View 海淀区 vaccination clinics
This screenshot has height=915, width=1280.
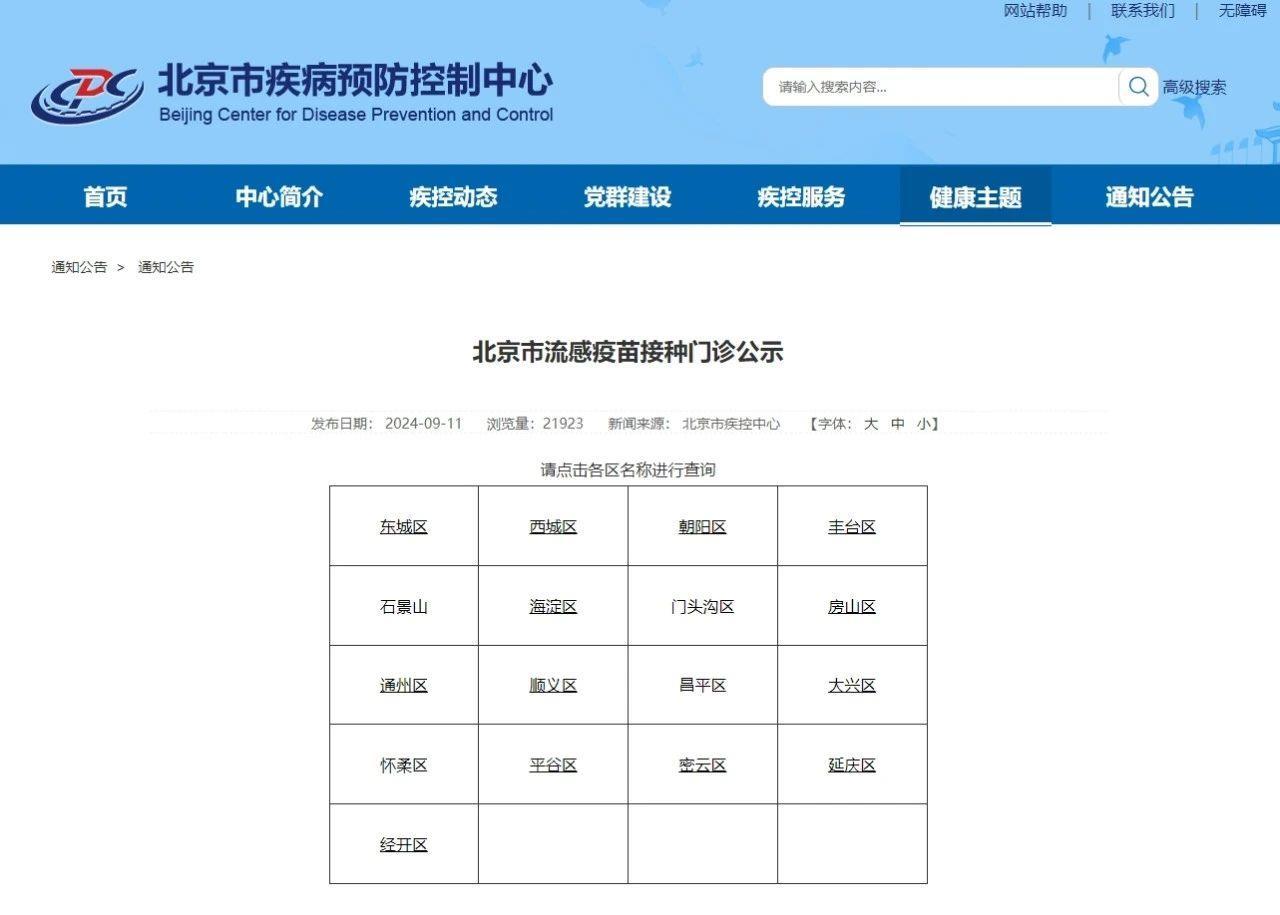pos(553,607)
